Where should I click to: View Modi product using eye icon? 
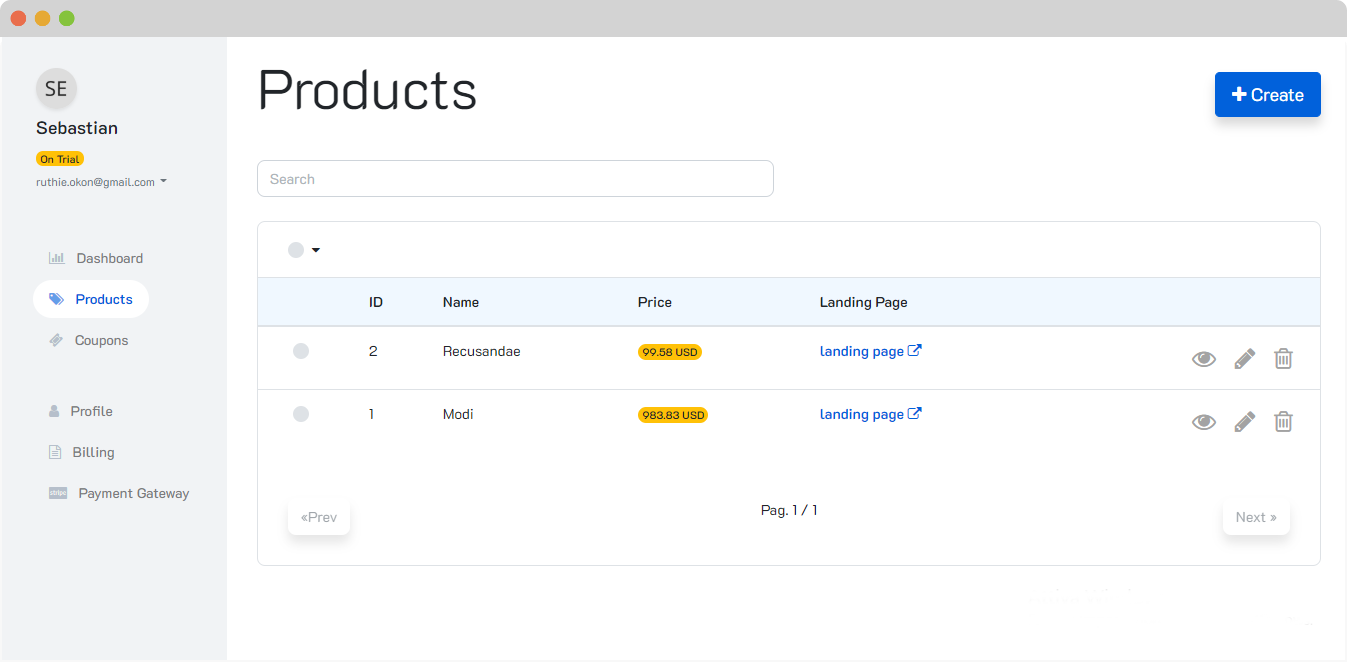tap(1204, 422)
